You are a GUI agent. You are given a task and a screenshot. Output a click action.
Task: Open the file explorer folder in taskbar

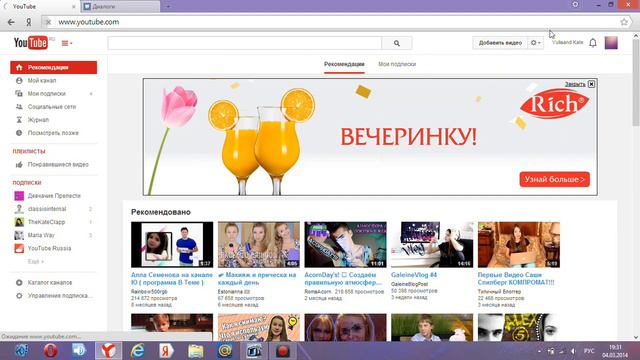(196, 351)
